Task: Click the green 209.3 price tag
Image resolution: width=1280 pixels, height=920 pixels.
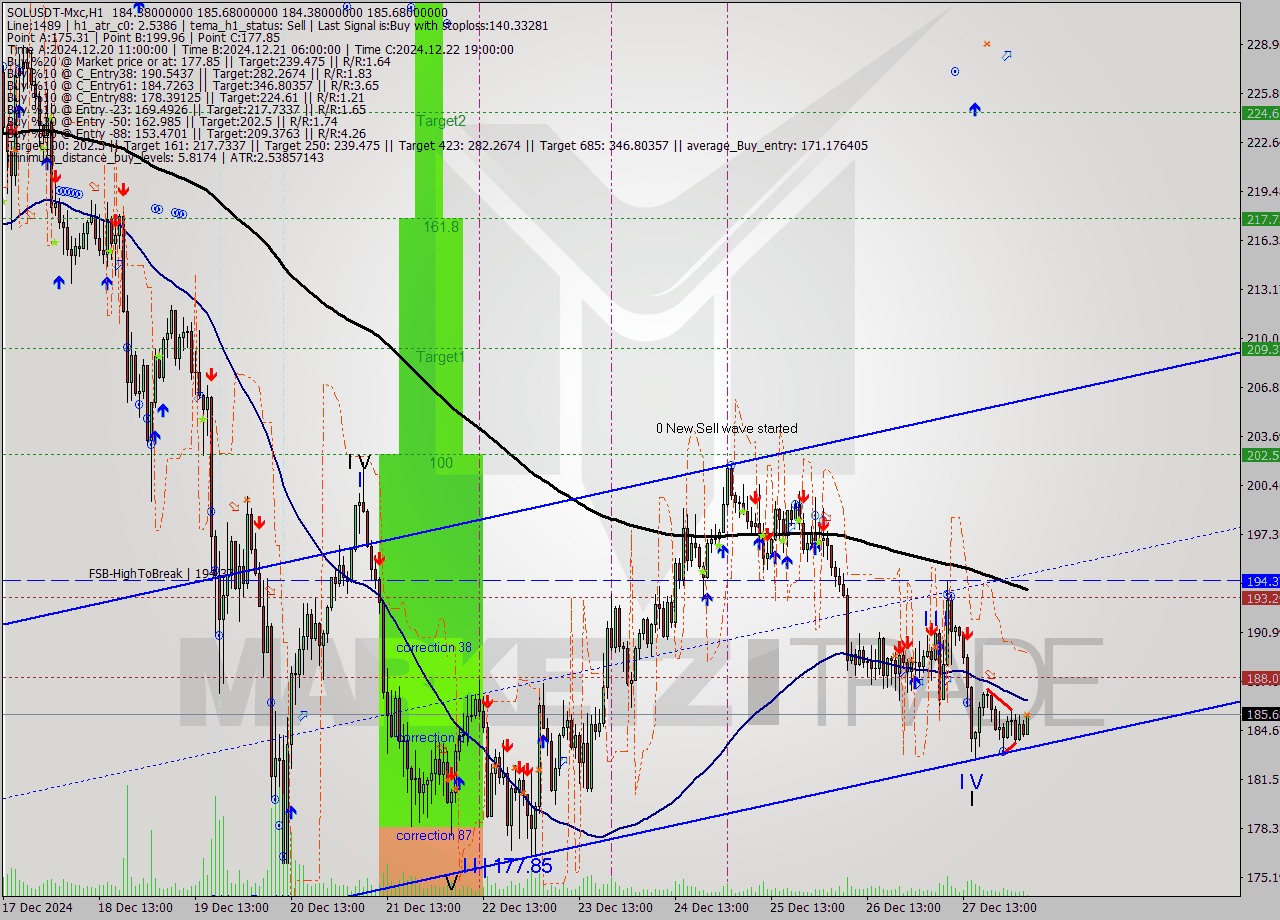Action: tap(1260, 349)
